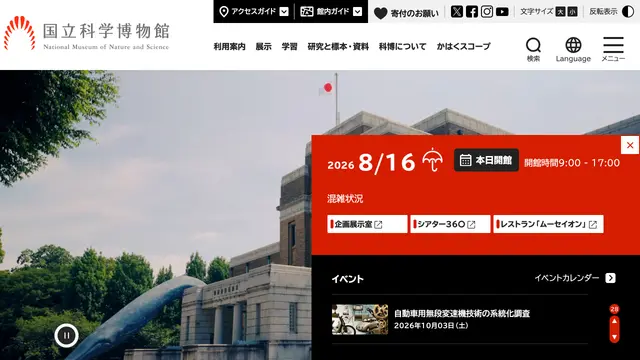Pause the hero image slideshow
640x360 pixels.
click(x=66, y=336)
